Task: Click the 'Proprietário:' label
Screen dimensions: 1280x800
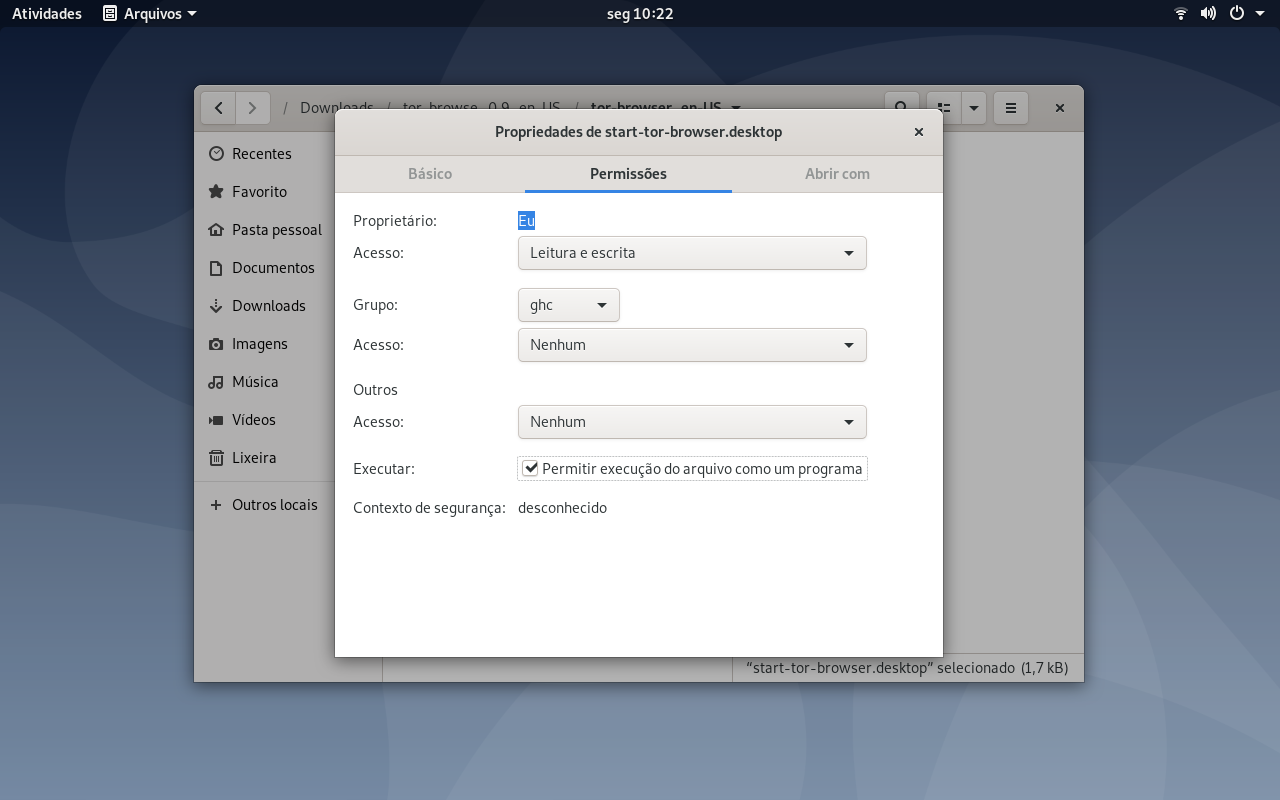Action: (x=395, y=221)
